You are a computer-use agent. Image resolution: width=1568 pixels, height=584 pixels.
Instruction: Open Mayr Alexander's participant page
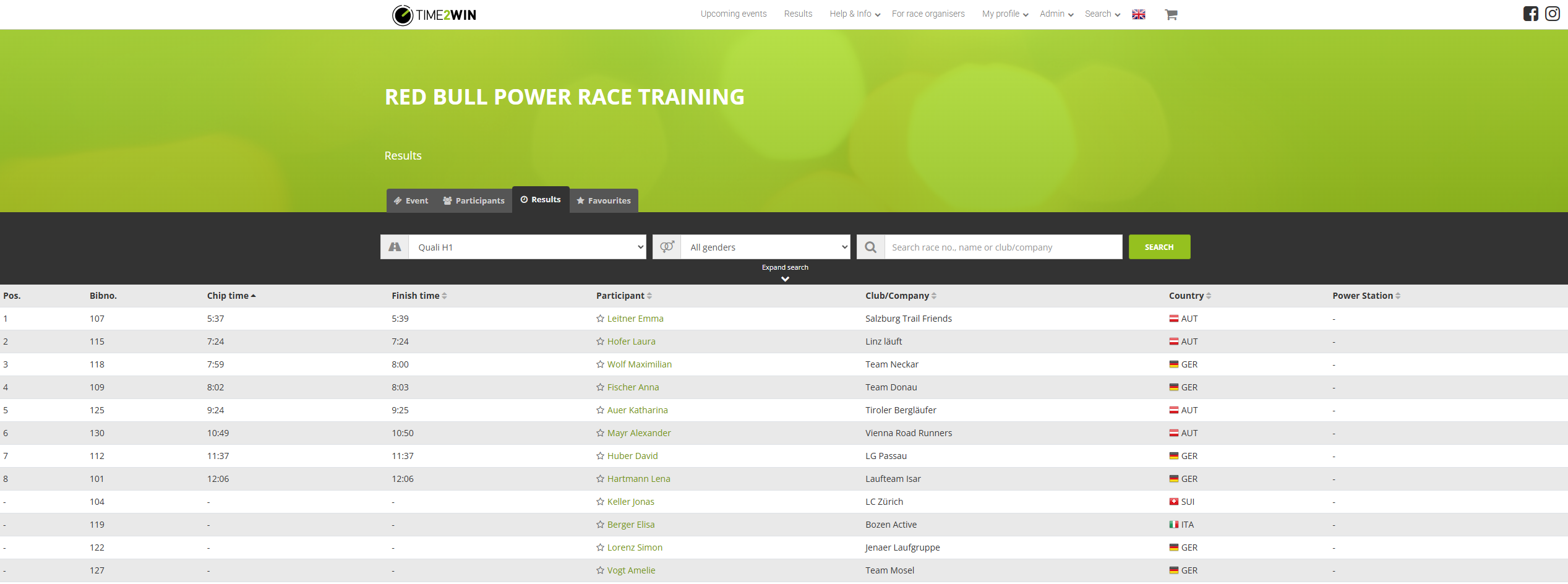pos(639,433)
